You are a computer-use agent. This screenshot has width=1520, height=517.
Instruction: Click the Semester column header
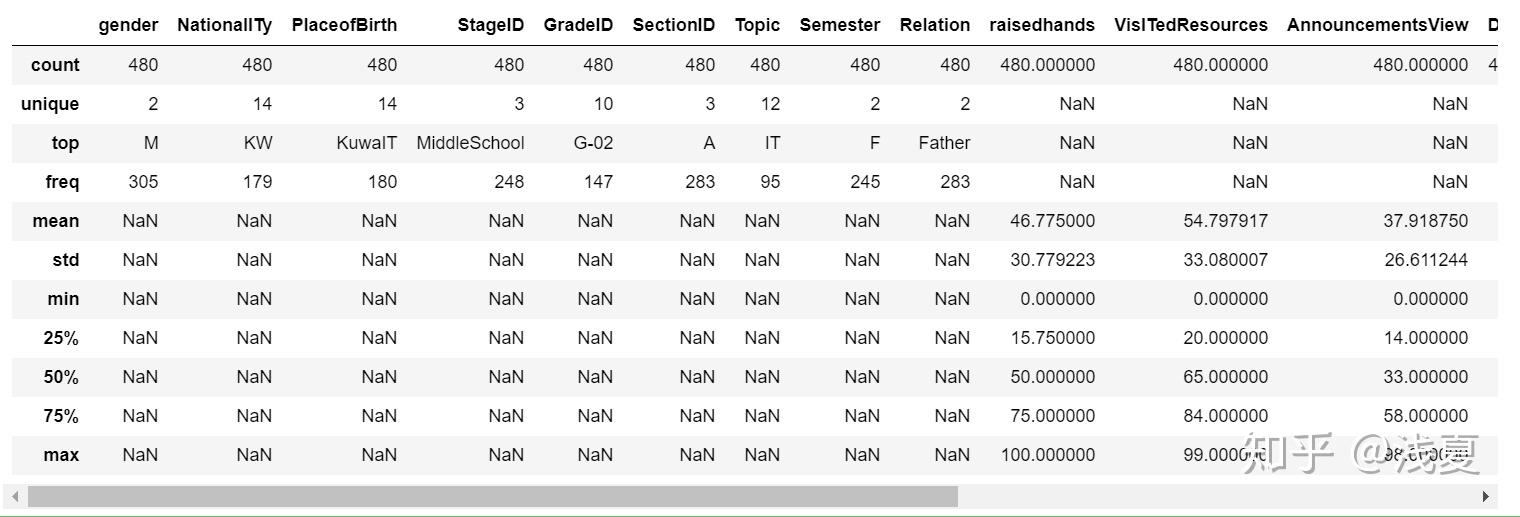(x=839, y=25)
